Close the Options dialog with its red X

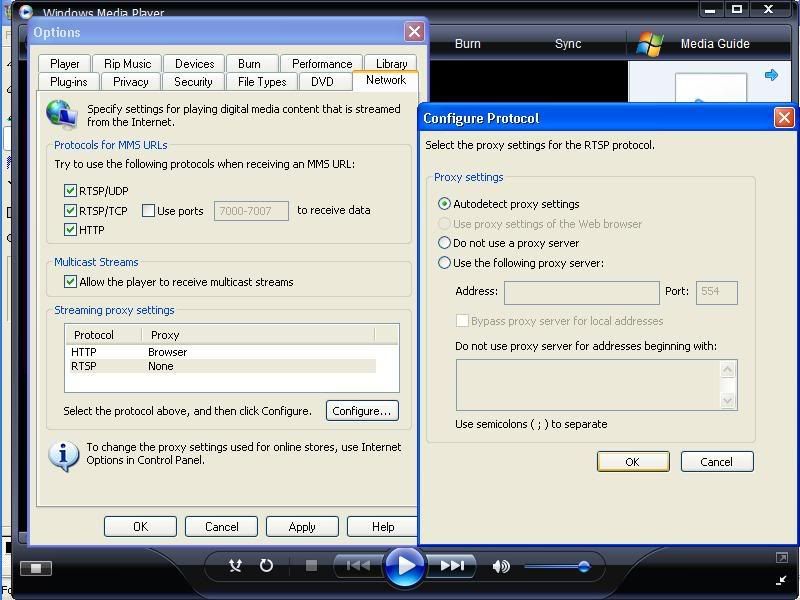pos(414,32)
